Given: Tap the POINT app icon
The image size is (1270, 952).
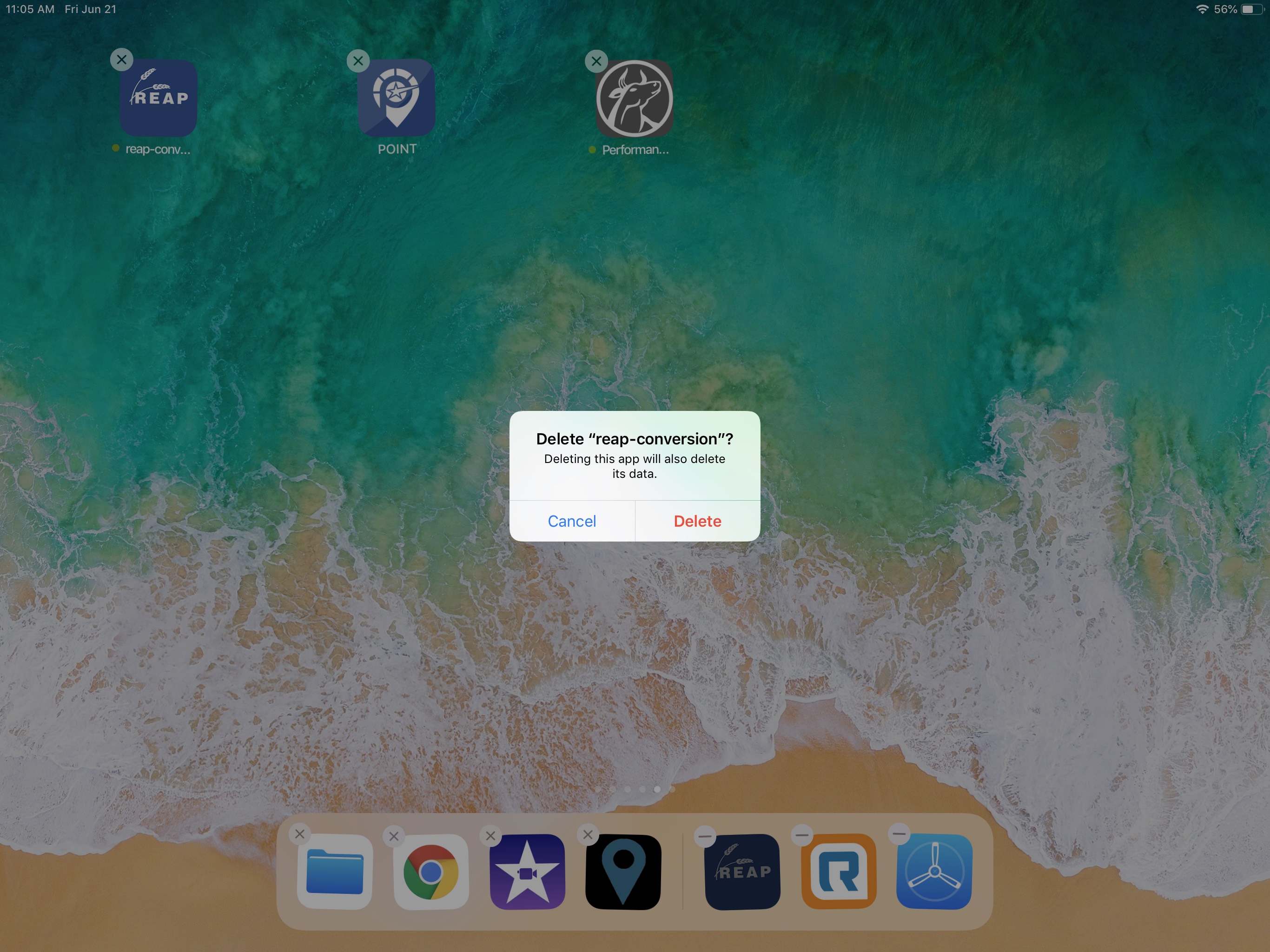Looking at the screenshot, I should point(396,98).
